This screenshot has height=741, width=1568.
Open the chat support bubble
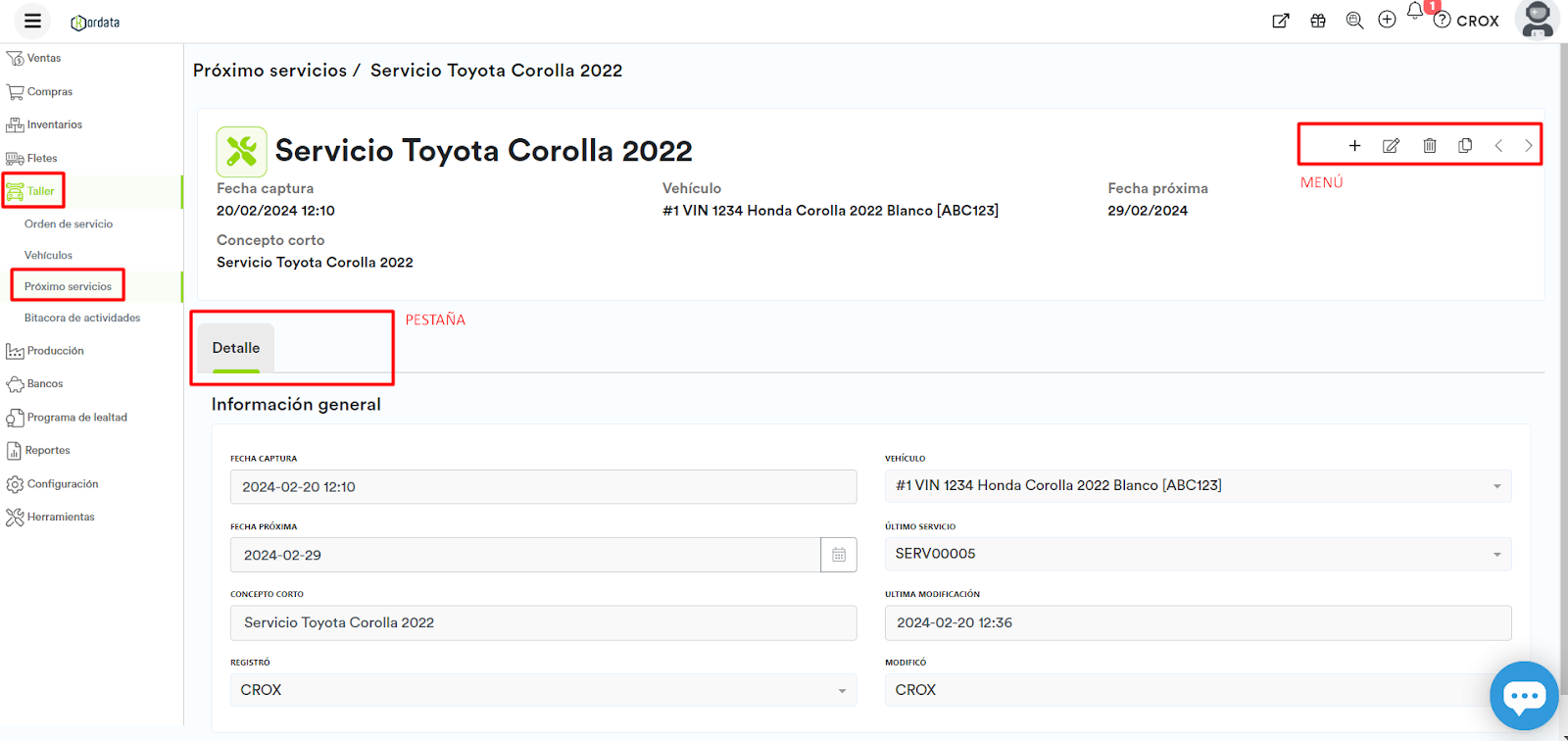point(1523,696)
